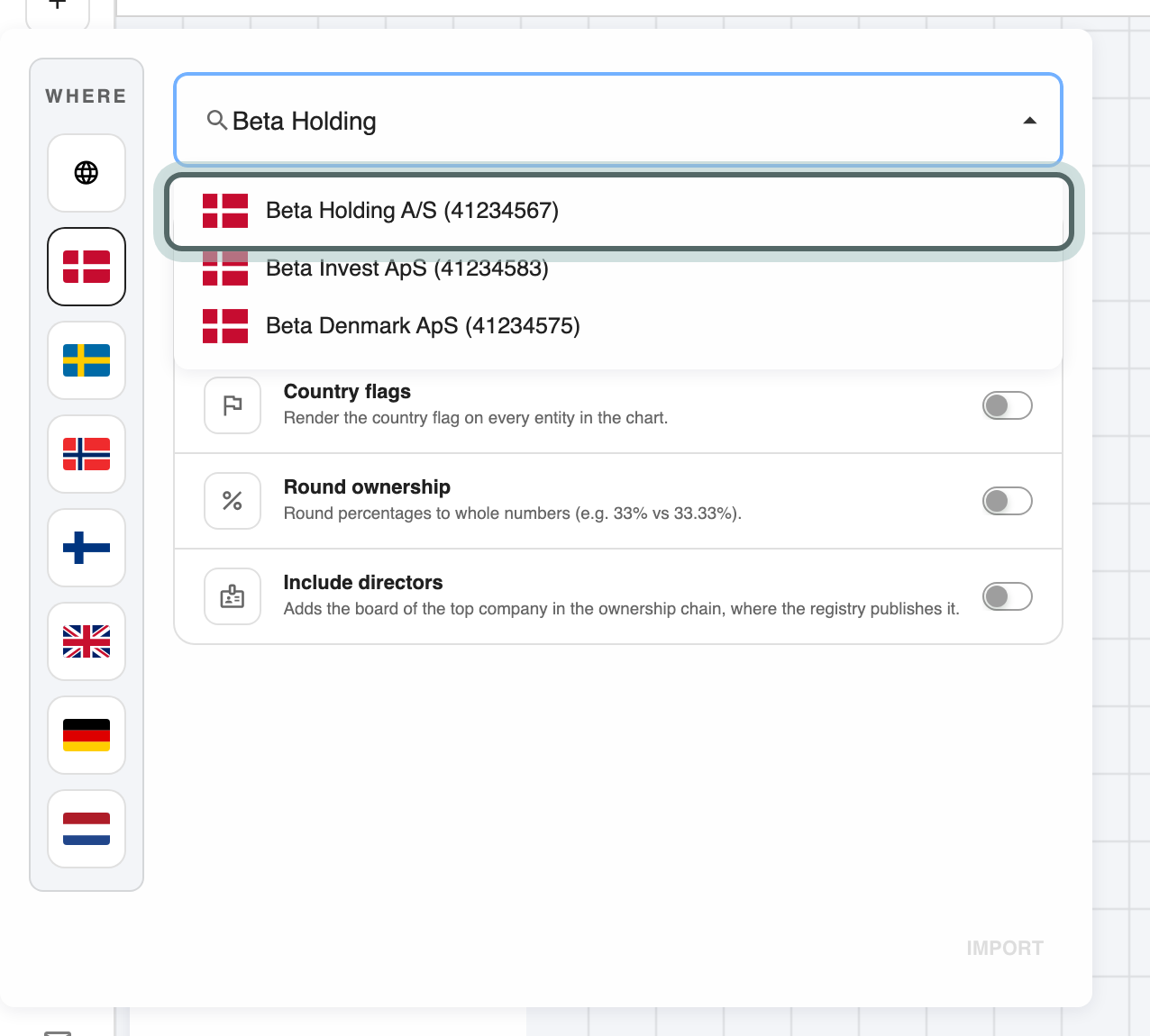Viewport: 1150px width, 1036px height.
Task: Click the percent icon beside Round ownership
Action: tap(233, 501)
